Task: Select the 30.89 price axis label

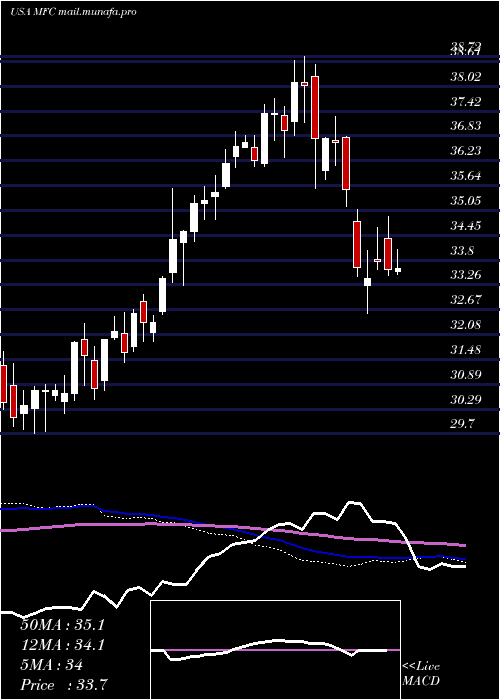Action: tap(466, 375)
